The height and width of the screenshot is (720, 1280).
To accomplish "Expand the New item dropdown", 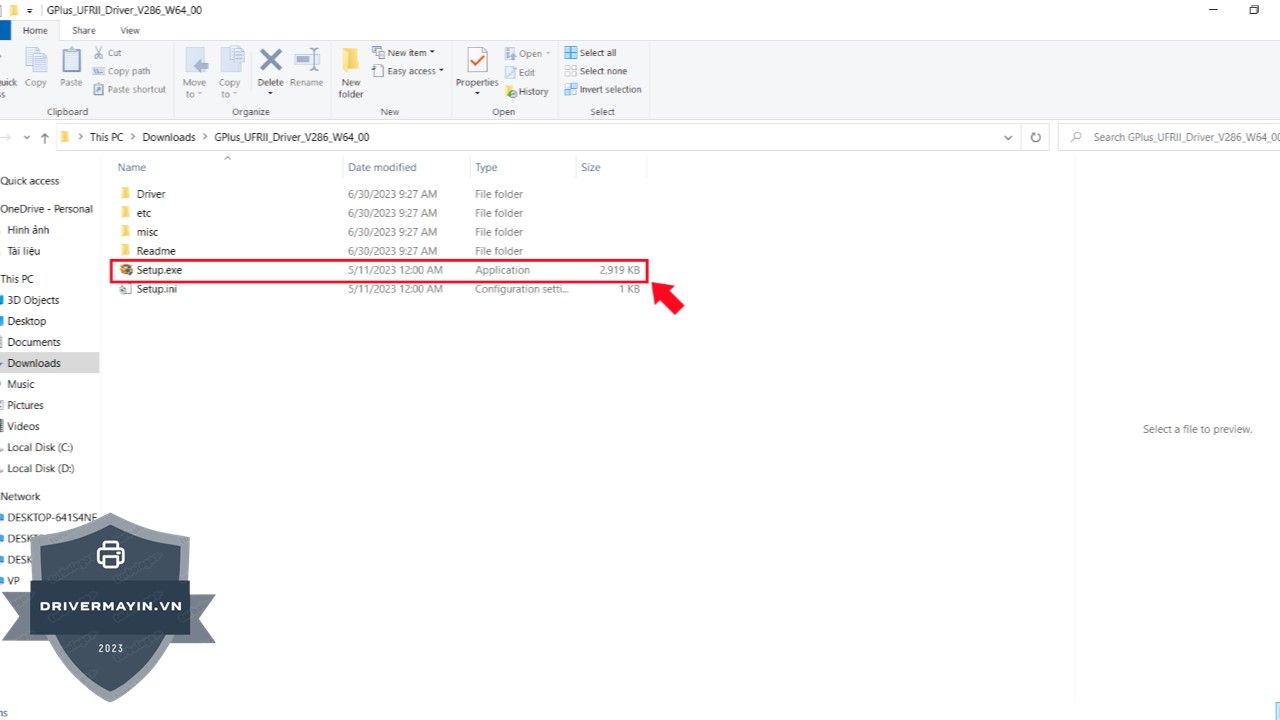I will 403,53.
